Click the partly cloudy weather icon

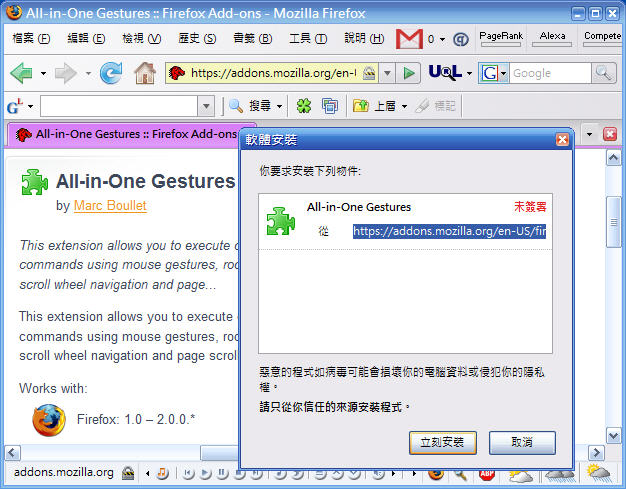(520, 475)
